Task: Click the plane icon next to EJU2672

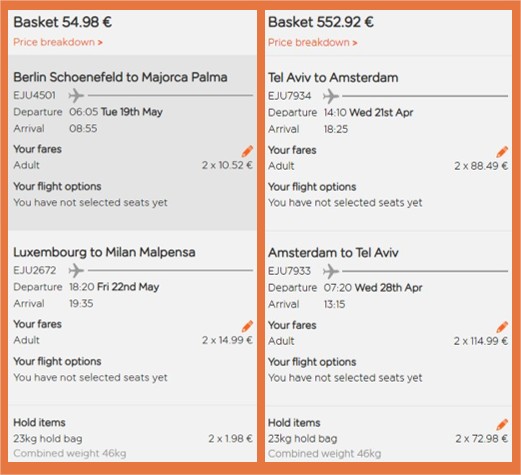Action: click(x=76, y=270)
